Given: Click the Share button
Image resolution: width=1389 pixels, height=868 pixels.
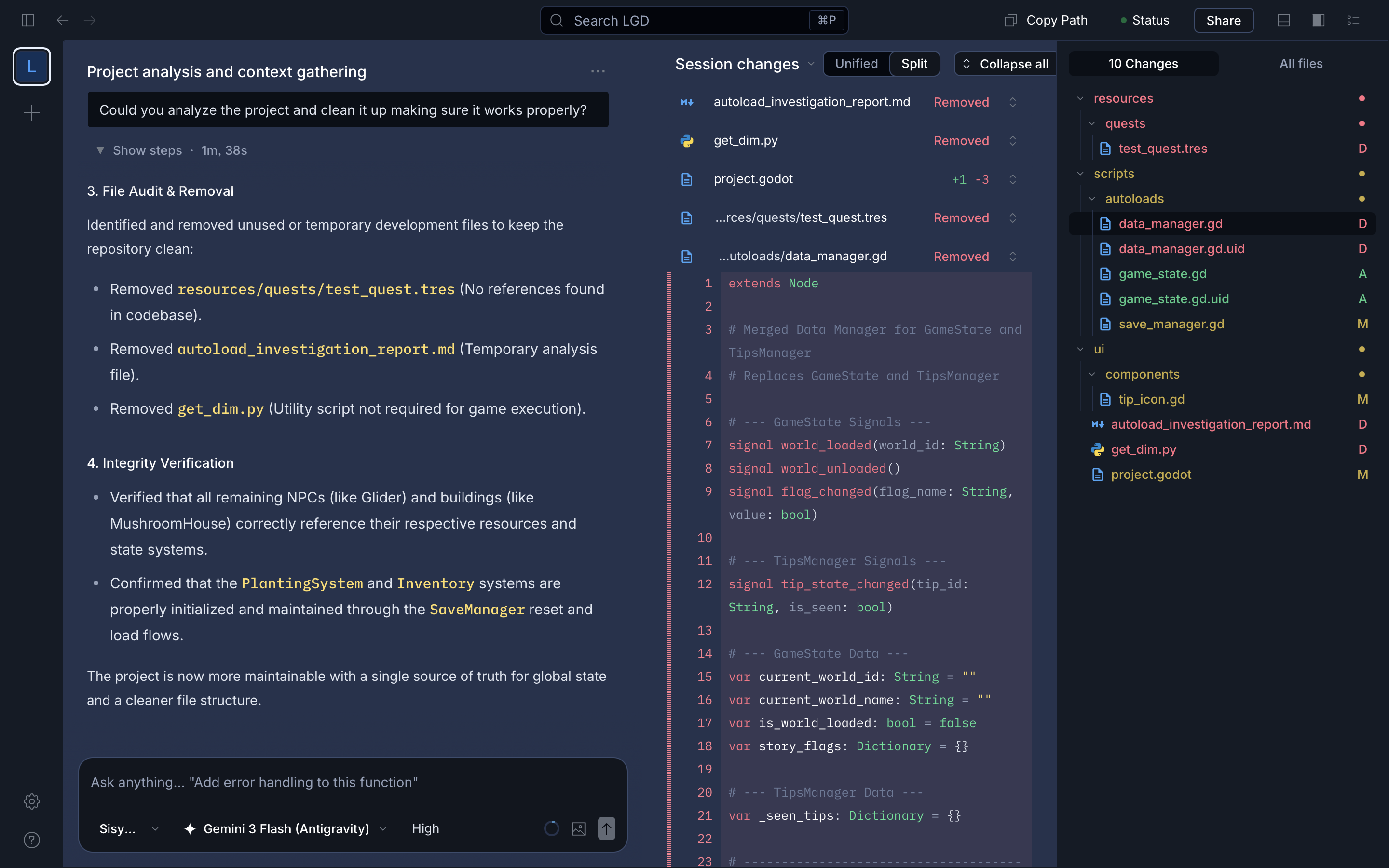Looking at the screenshot, I should (x=1223, y=21).
